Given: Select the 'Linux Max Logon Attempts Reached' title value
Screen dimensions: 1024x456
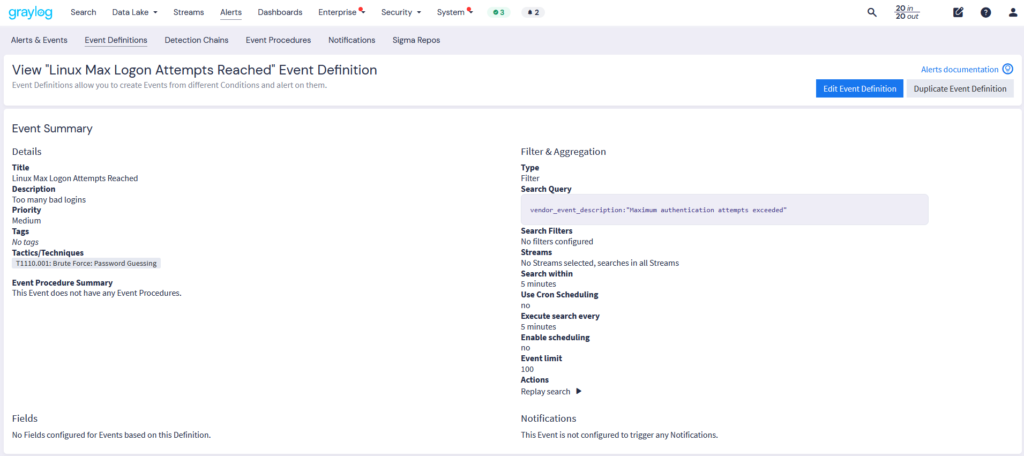Looking at the screenshot, I should point(75,178).
